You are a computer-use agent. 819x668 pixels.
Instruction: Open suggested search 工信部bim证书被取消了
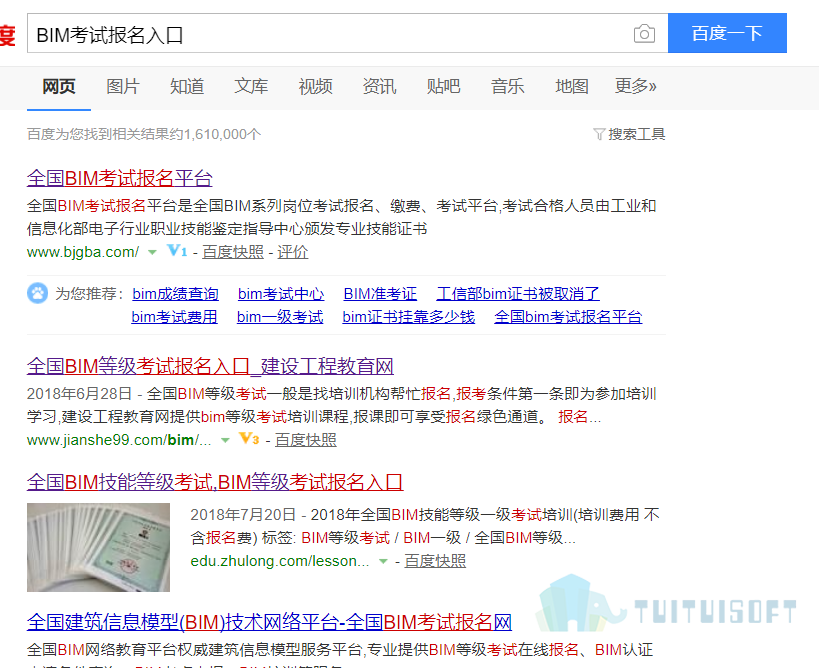(x=518, y=294)
